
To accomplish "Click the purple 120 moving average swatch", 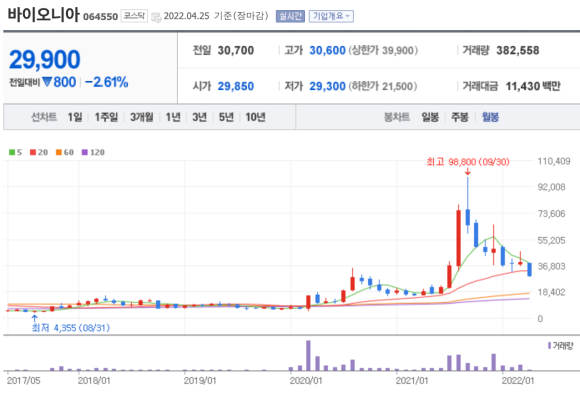I will 85,152.
